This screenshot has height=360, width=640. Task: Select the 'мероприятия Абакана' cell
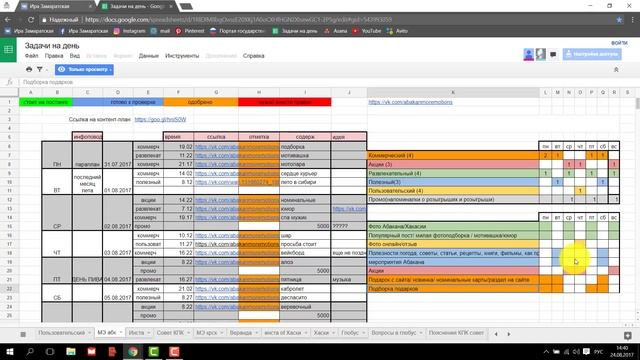(453, 262)
